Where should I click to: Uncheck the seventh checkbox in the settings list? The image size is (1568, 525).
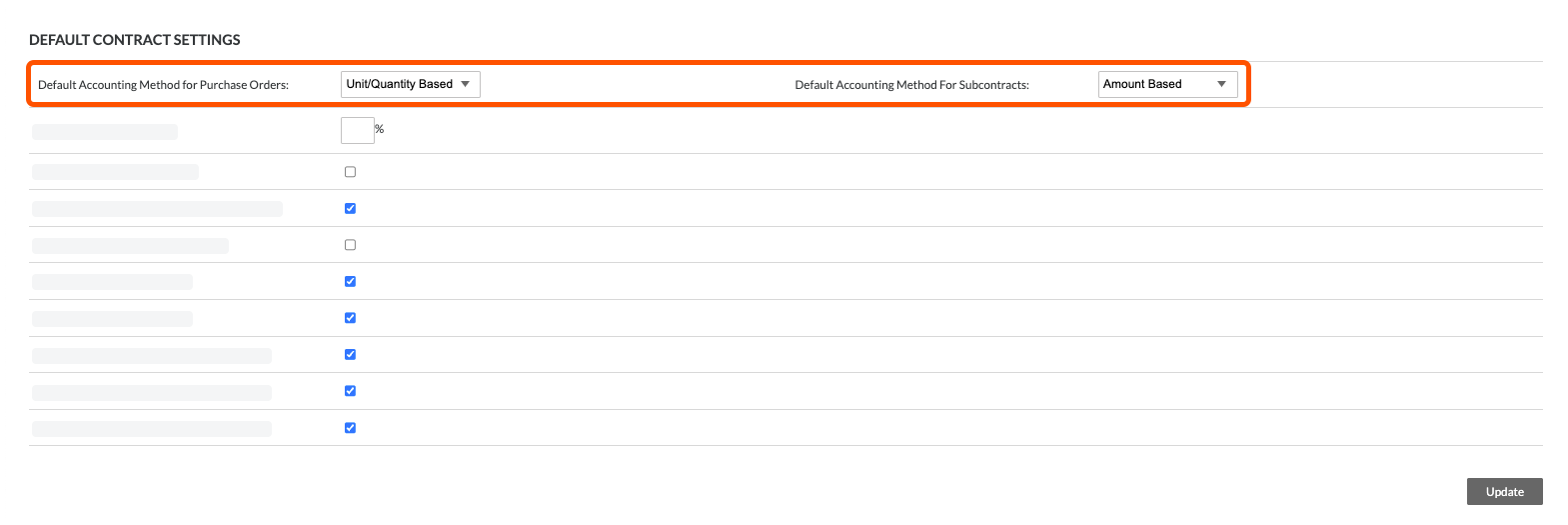pyautogui.click(x=350, y=391)
